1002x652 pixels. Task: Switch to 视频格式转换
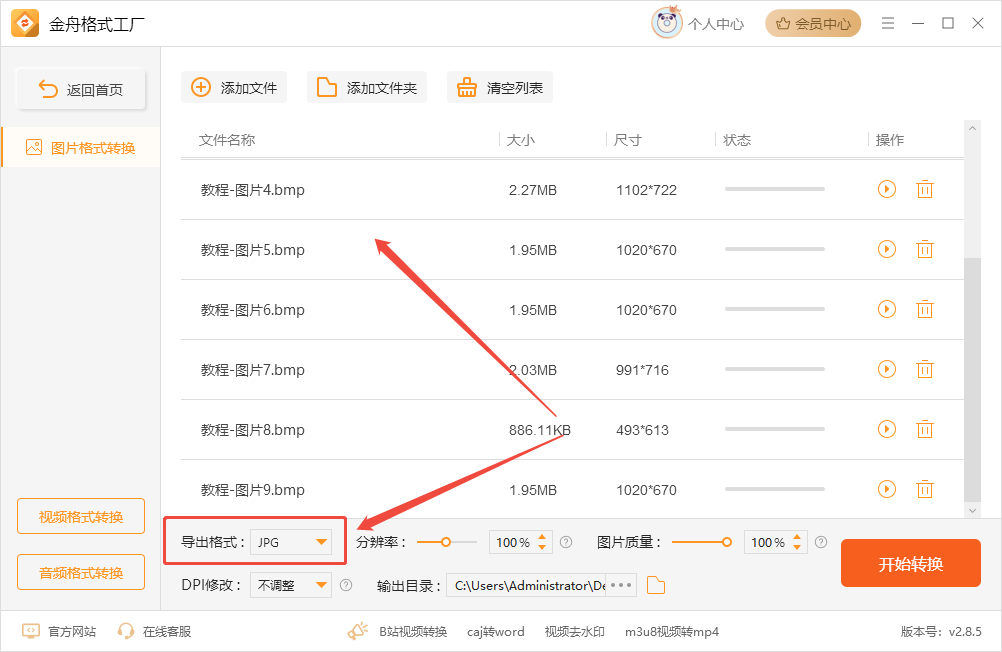tap(81, 516)
